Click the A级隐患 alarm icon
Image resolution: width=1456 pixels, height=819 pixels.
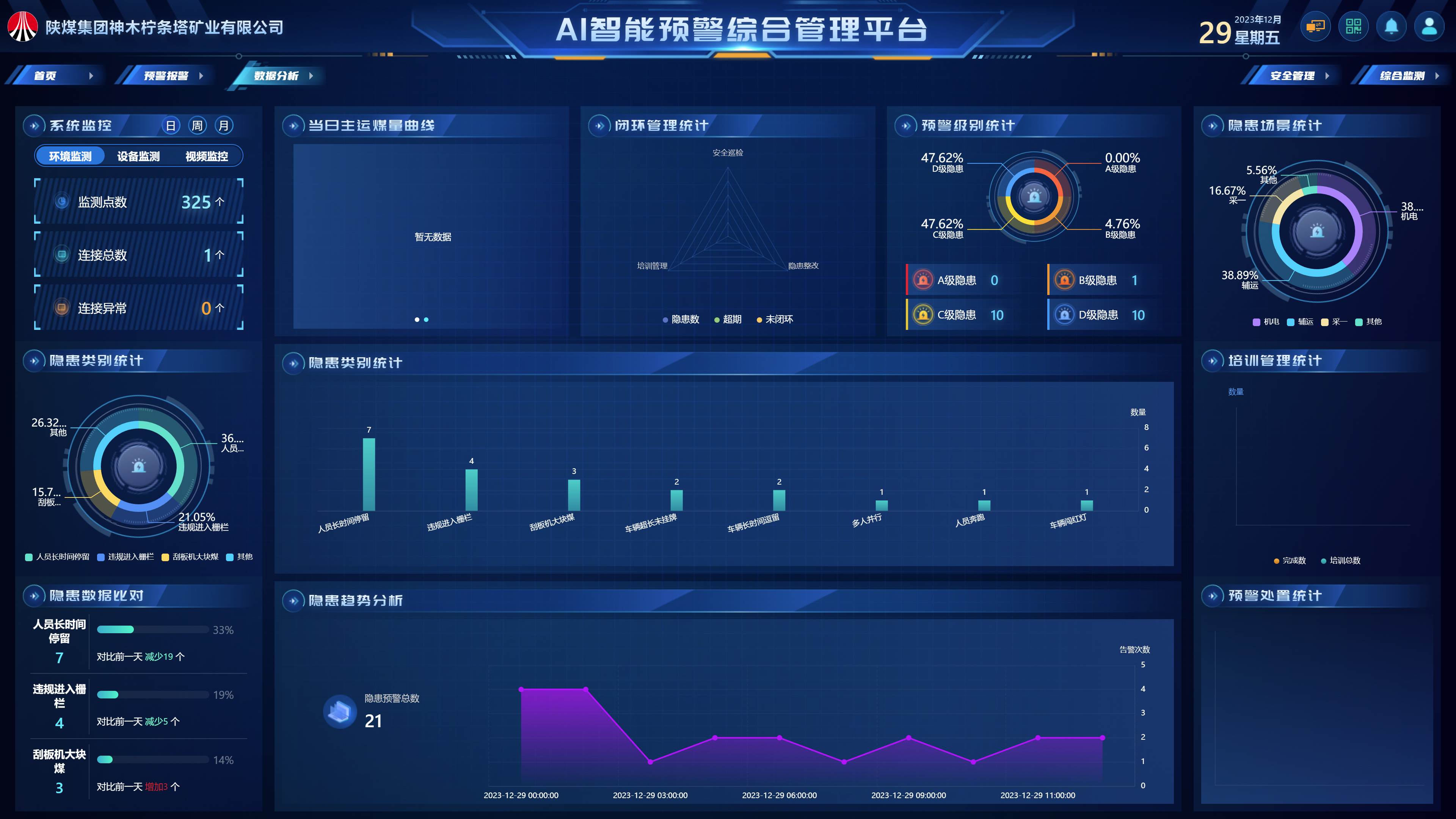point(923,280)
